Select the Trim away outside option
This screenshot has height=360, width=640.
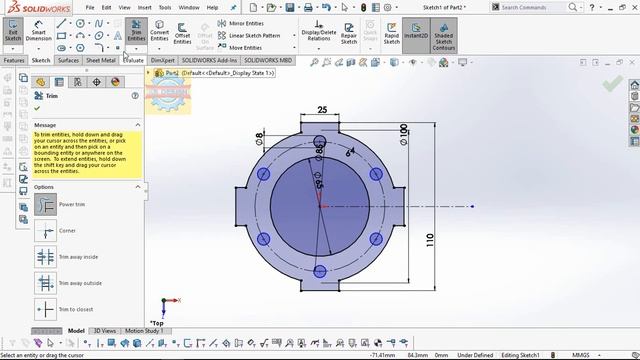point(45,283)
